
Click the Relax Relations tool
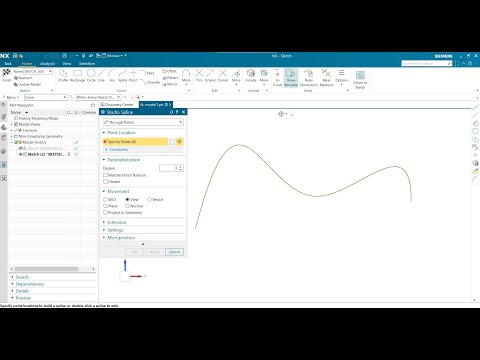tap(326, 78)
